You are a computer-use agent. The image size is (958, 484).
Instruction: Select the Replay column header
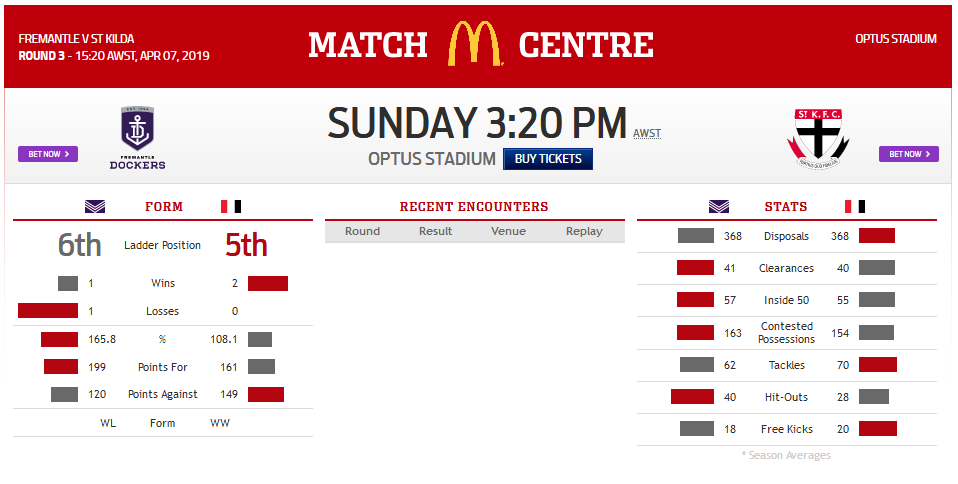584,231
